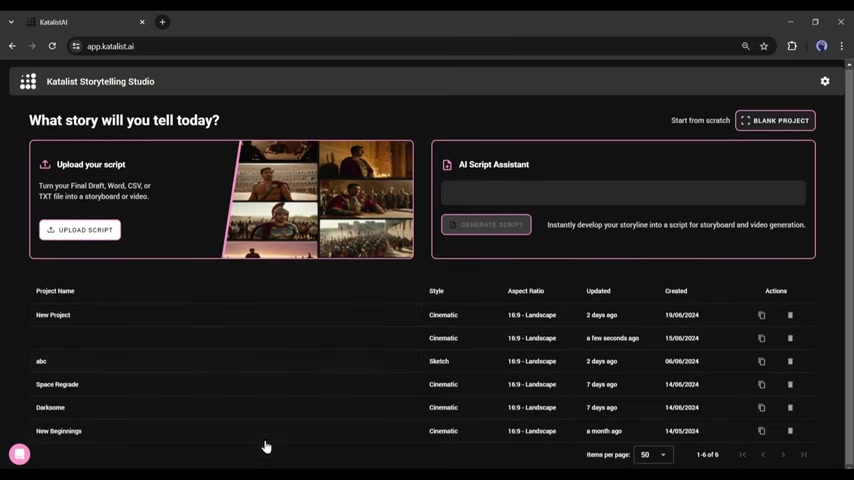Duplicate the Darksome project
Screen dimensions: 854x480
click(761, 408)
